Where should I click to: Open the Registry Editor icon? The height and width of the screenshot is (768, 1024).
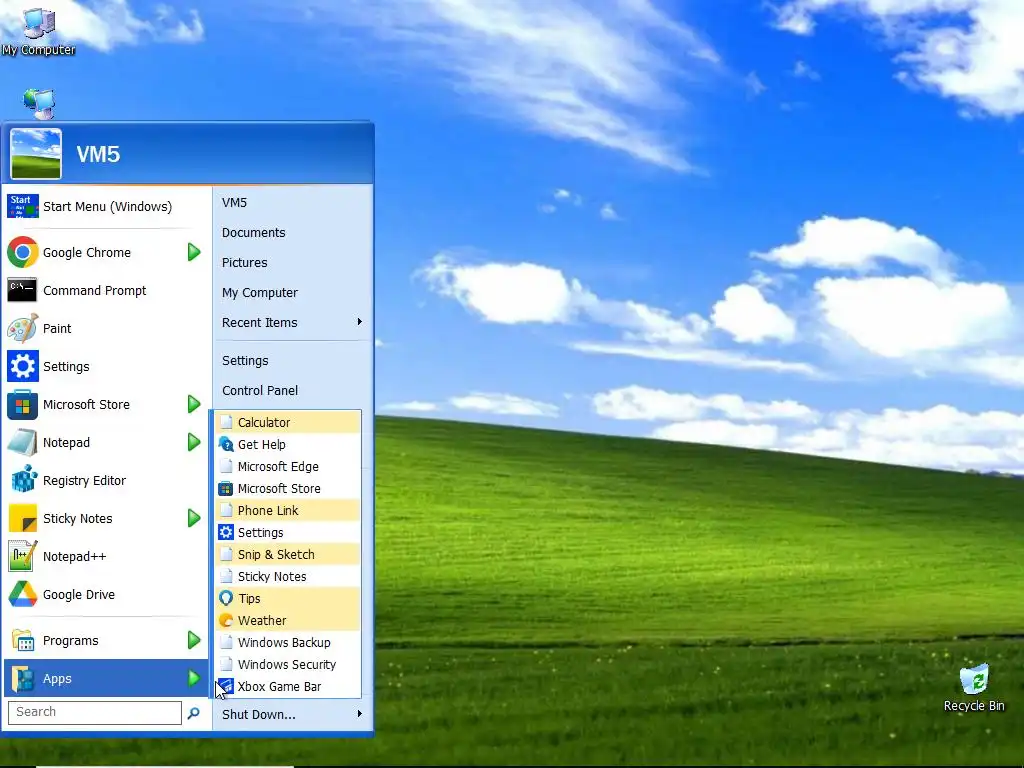(24, 480)
